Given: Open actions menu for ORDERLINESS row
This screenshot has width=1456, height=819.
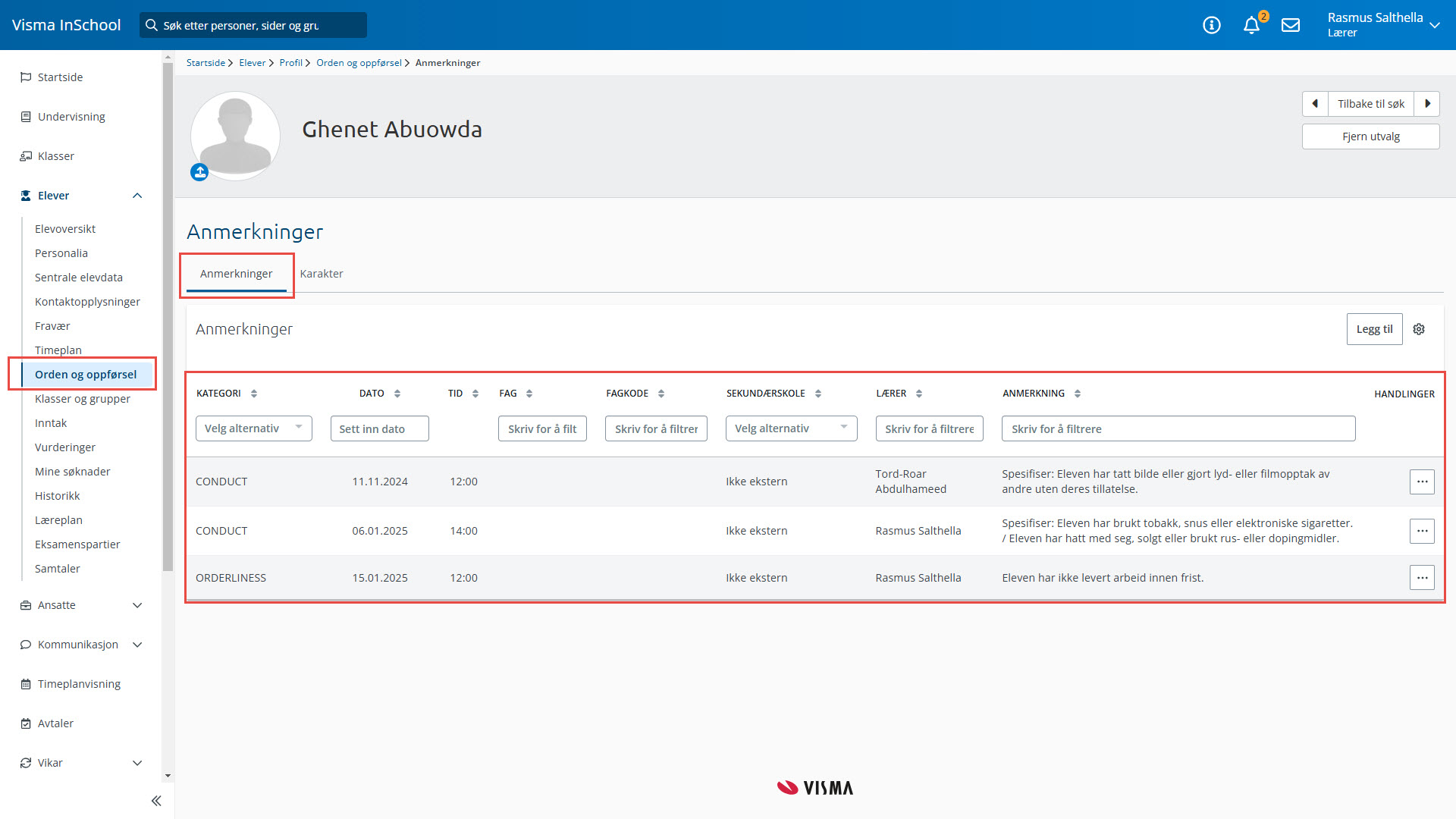Looking at the screenshot, I should tap(1422, 578).
